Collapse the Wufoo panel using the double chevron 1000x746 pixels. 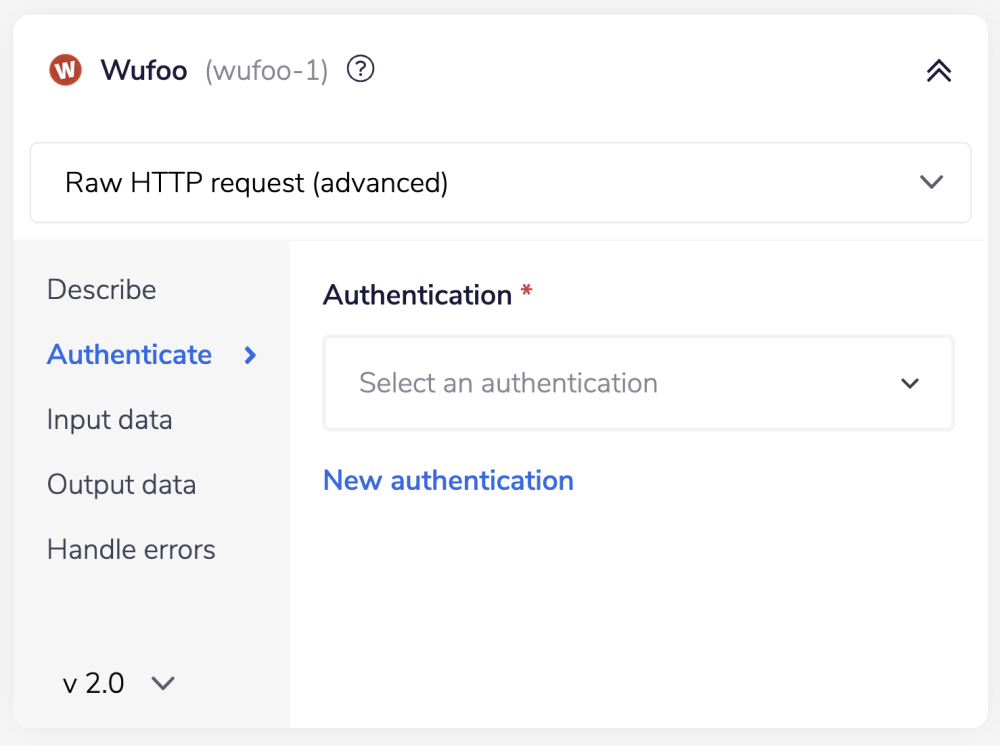tap(938, 70)
